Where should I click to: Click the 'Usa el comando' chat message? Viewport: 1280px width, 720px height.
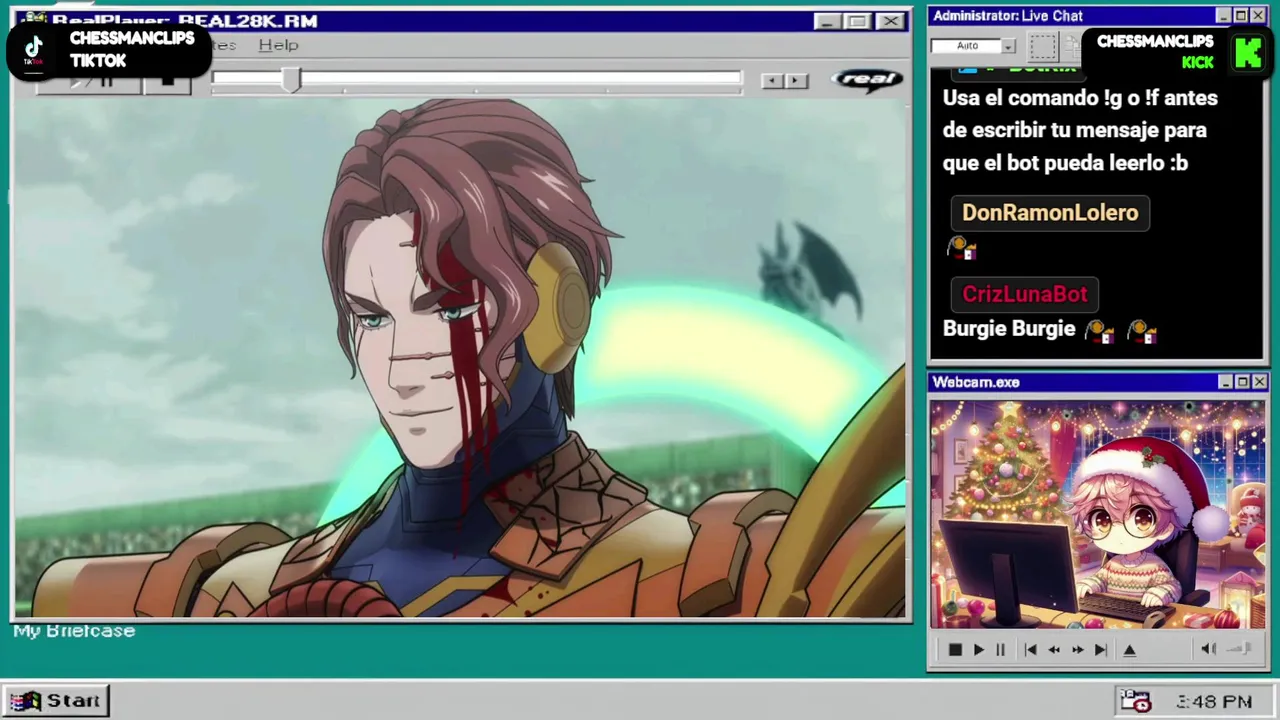pos(1080,130)
